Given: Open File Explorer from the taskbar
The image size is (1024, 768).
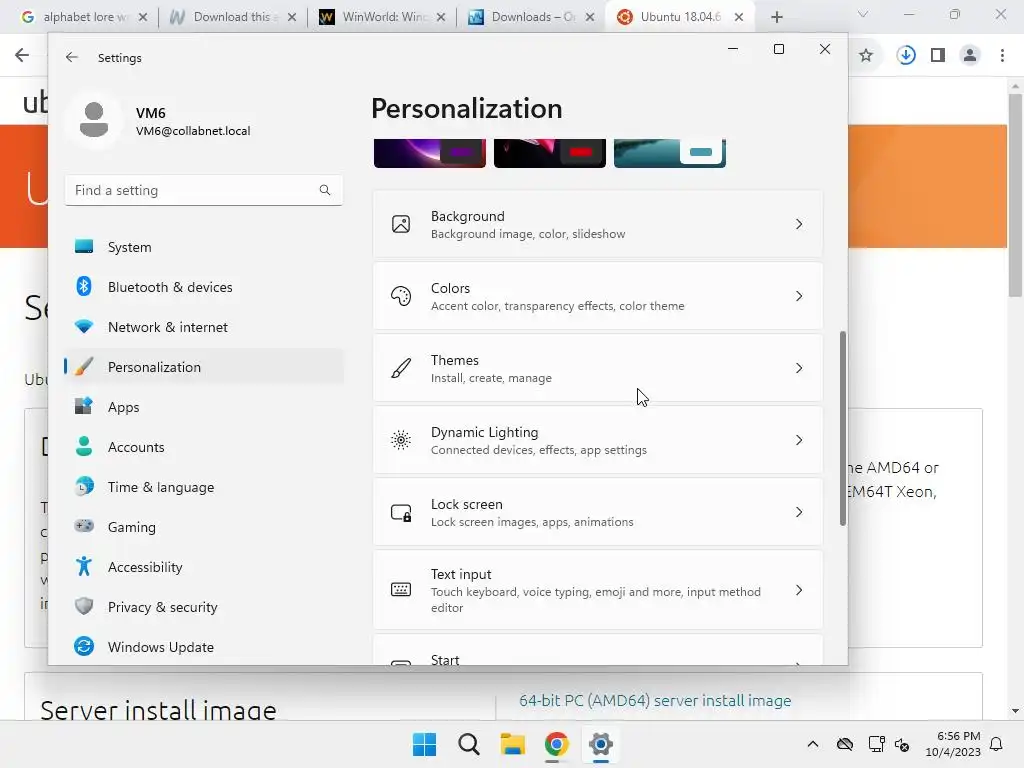Looking at the screenshot, I should pos(513,744).
